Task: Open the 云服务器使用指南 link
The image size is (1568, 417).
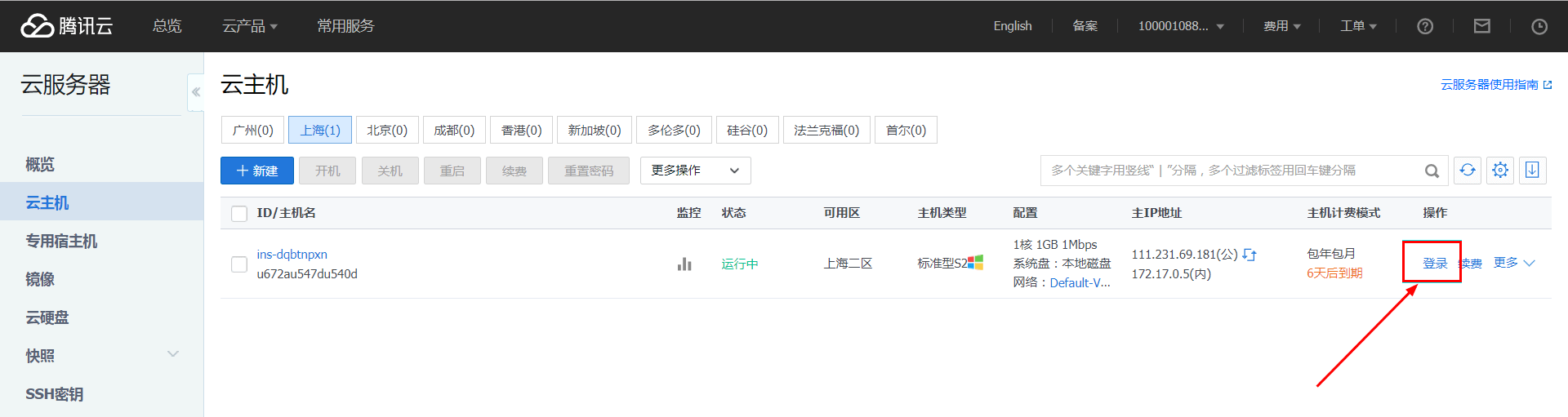Action: tap(1495, 85)
